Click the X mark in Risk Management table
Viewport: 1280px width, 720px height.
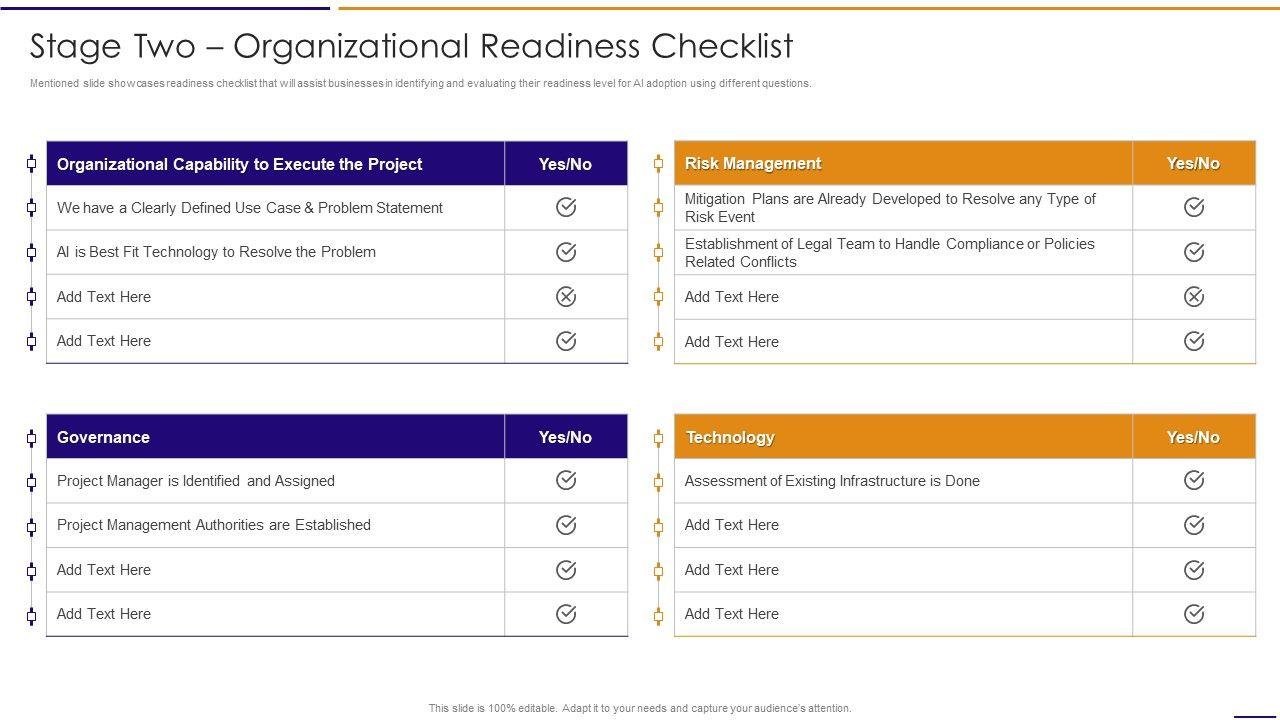click(x=1194, y=297)
